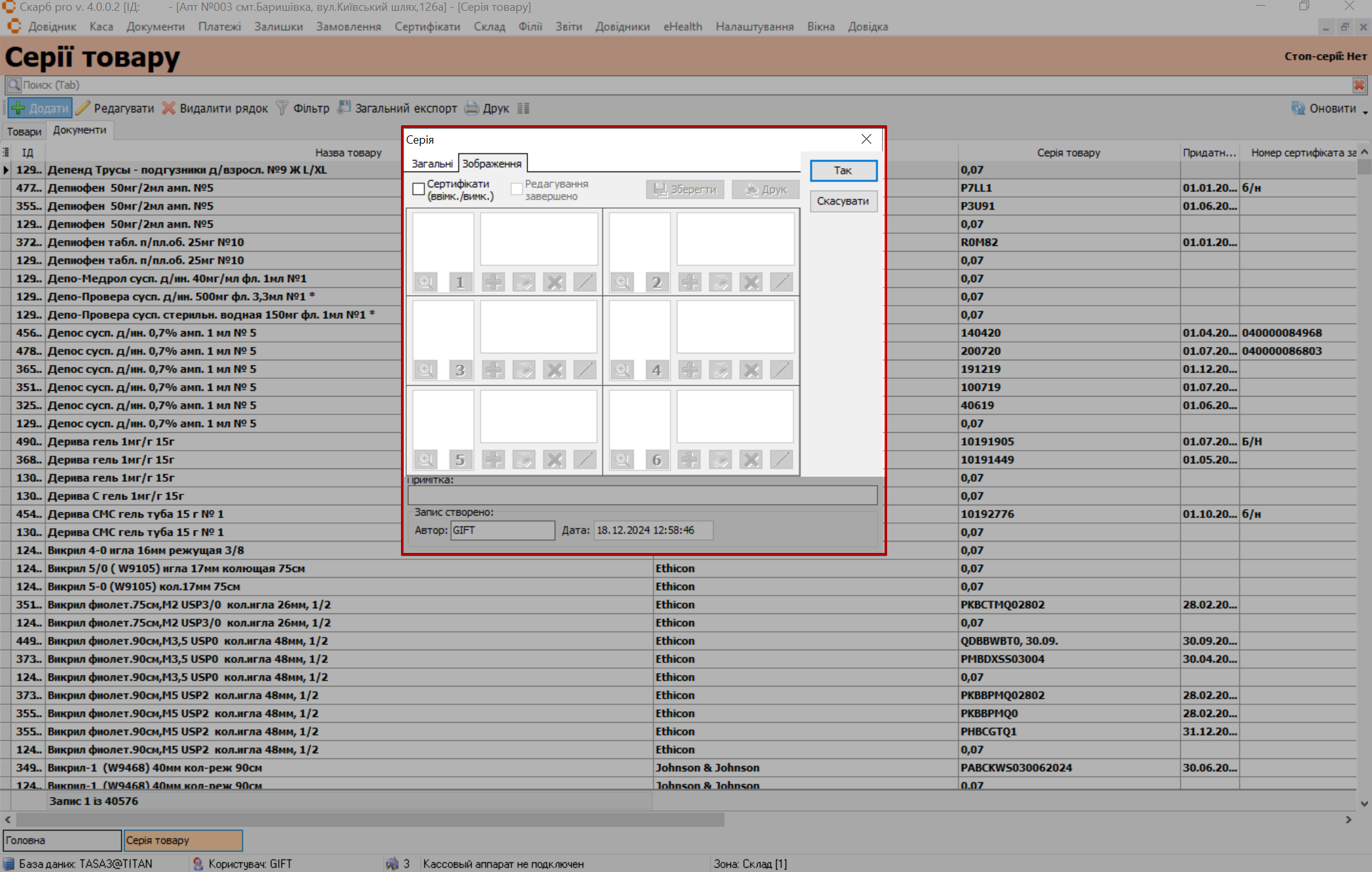Click the pencil edit icon in slot 6
Image resolution: width=1372 pixels, height=872 pixels.
tap(781, 460)
